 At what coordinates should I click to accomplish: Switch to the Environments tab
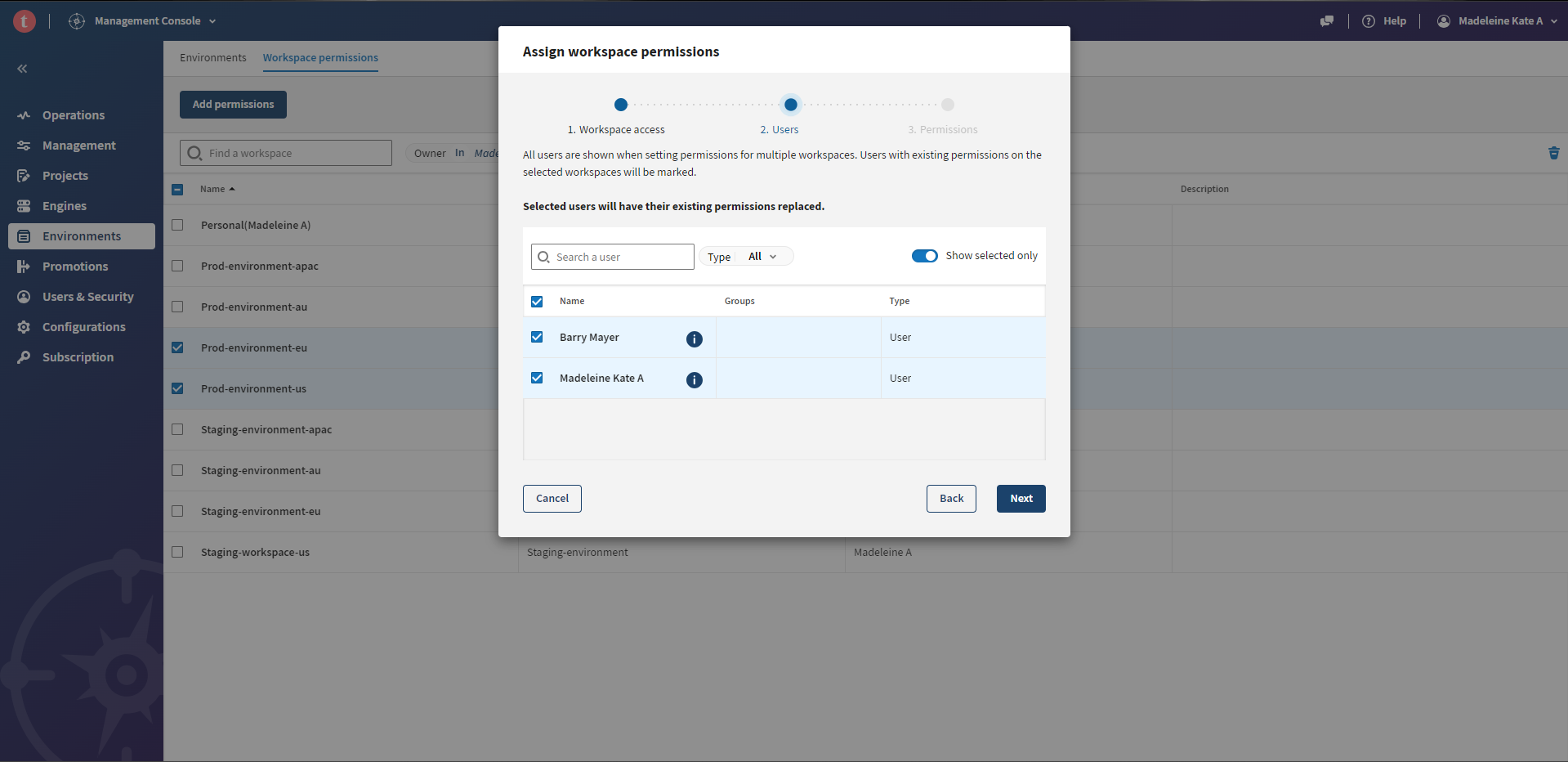click(x=212, y=58)
